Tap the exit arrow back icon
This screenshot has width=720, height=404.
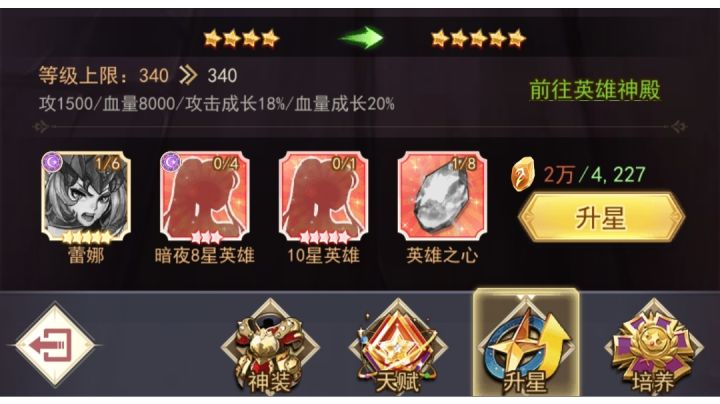coord(55,344)
